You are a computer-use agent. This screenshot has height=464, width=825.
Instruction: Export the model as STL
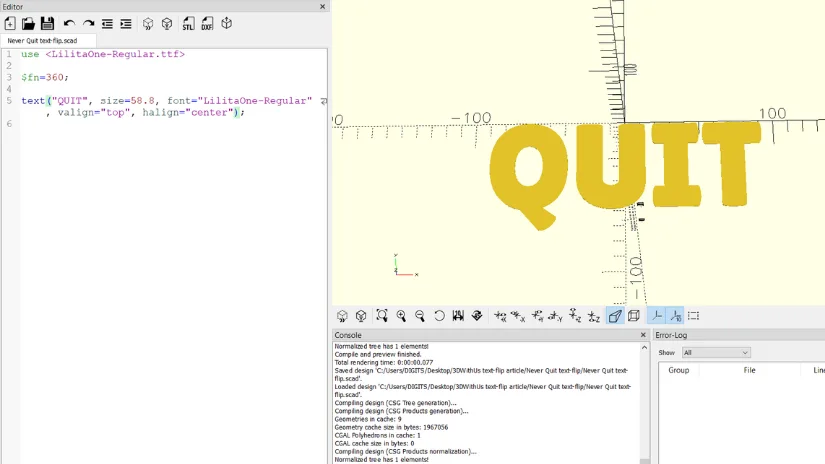(188, 24)
